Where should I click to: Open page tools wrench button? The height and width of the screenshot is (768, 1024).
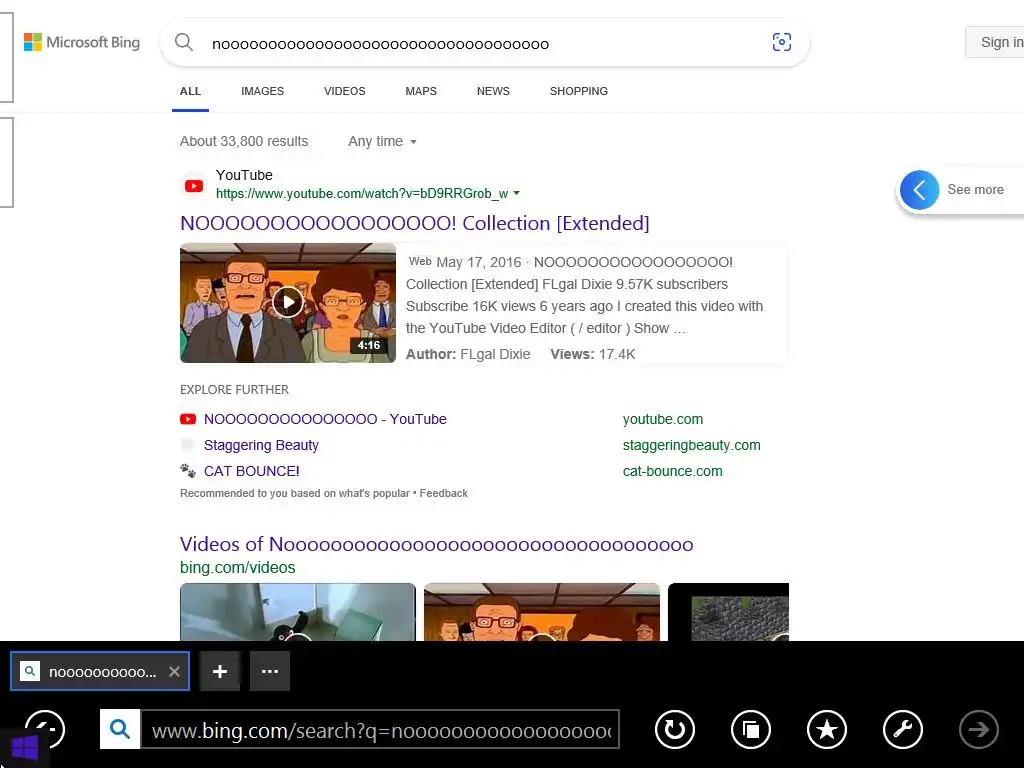(x=903, y=729)
